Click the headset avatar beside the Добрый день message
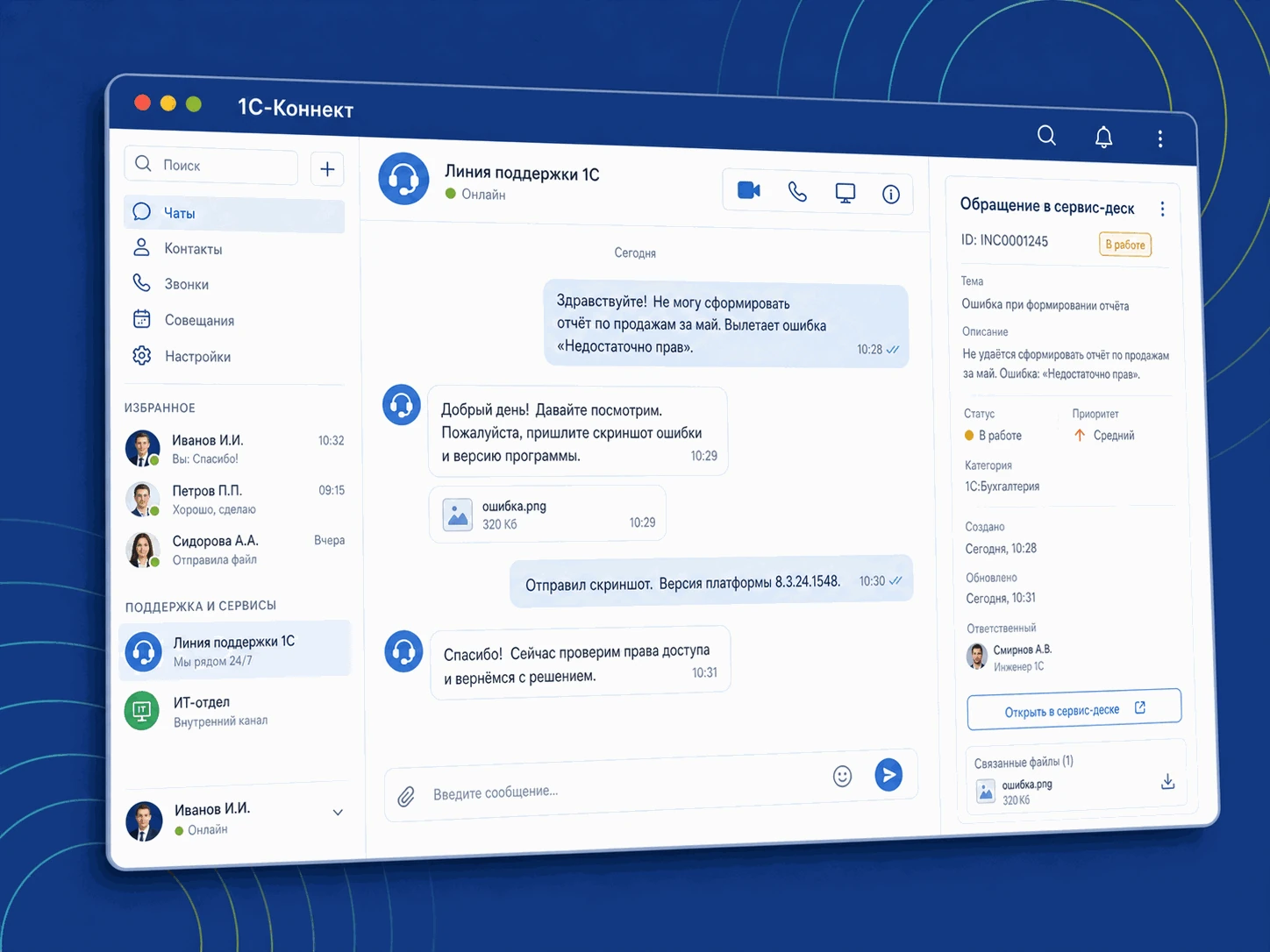Screen dimensions: 1270x952 click(402, 405)
